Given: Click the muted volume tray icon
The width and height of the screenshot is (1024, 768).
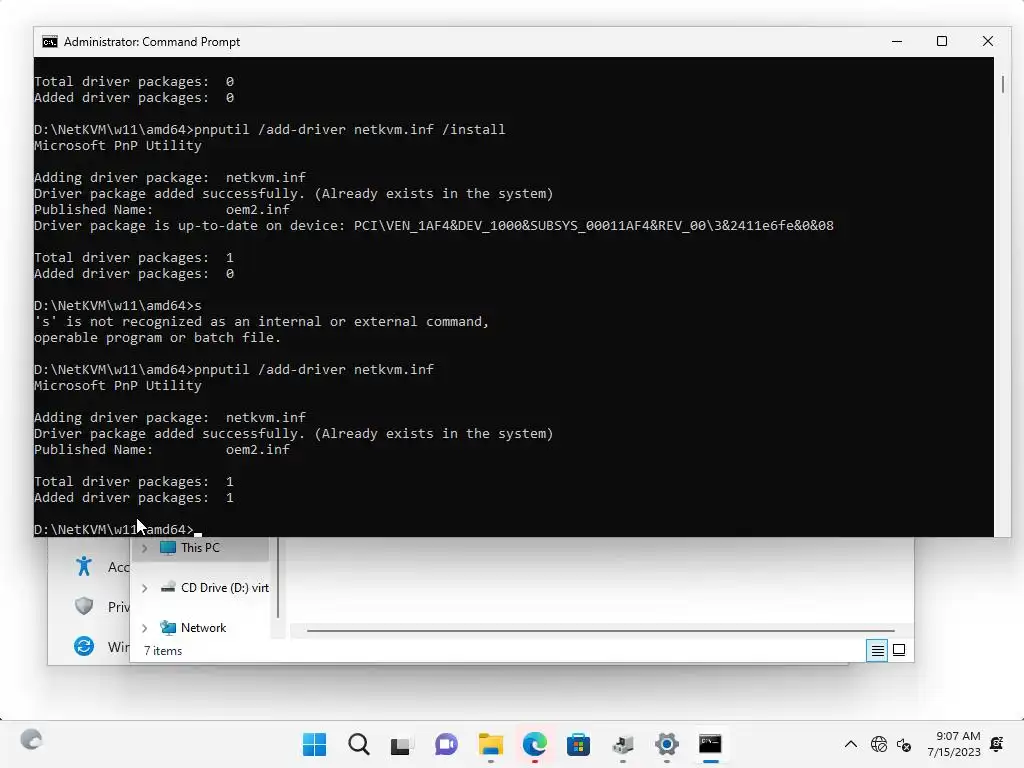Looking at the screenshot, I should click(904, 744).
